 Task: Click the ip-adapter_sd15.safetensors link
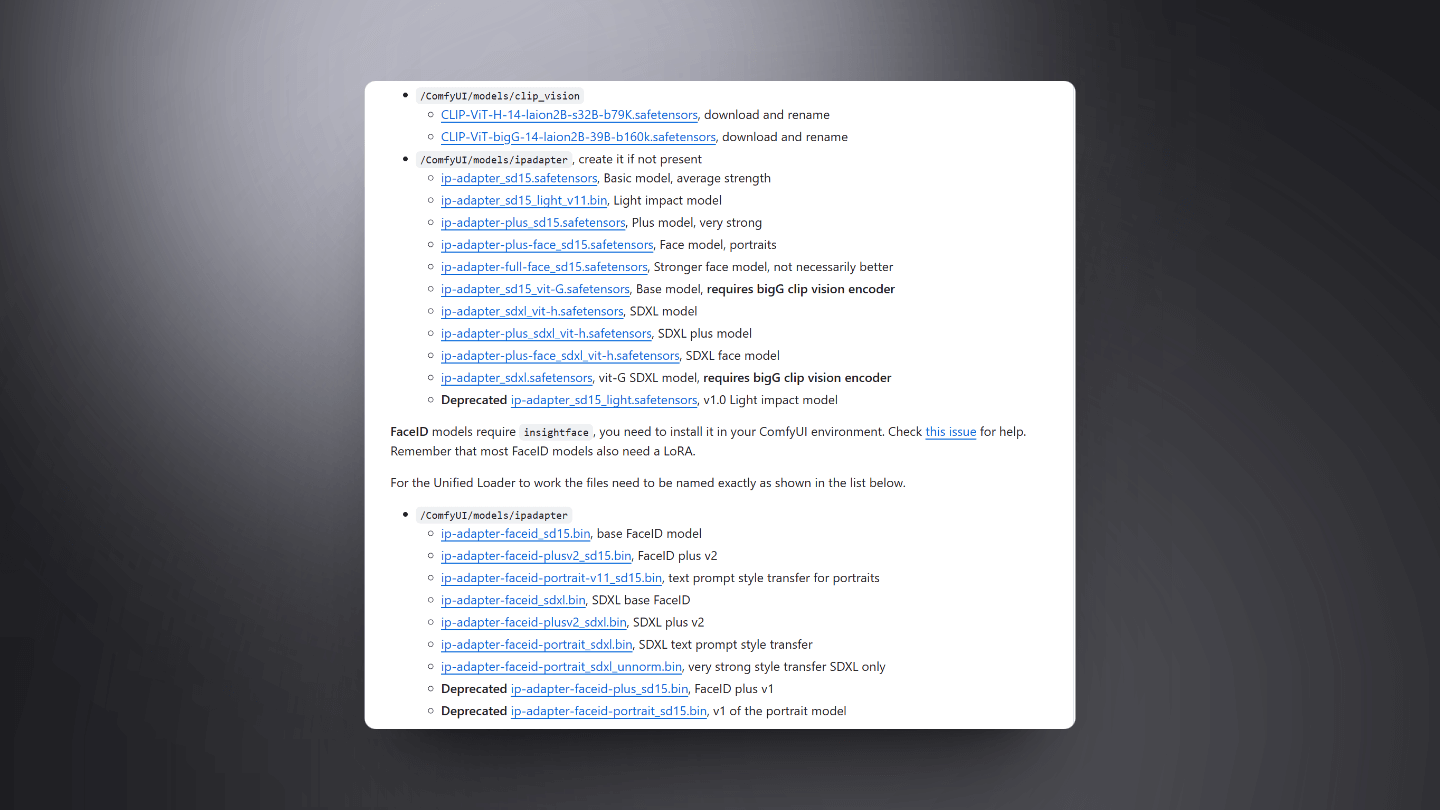519,178
